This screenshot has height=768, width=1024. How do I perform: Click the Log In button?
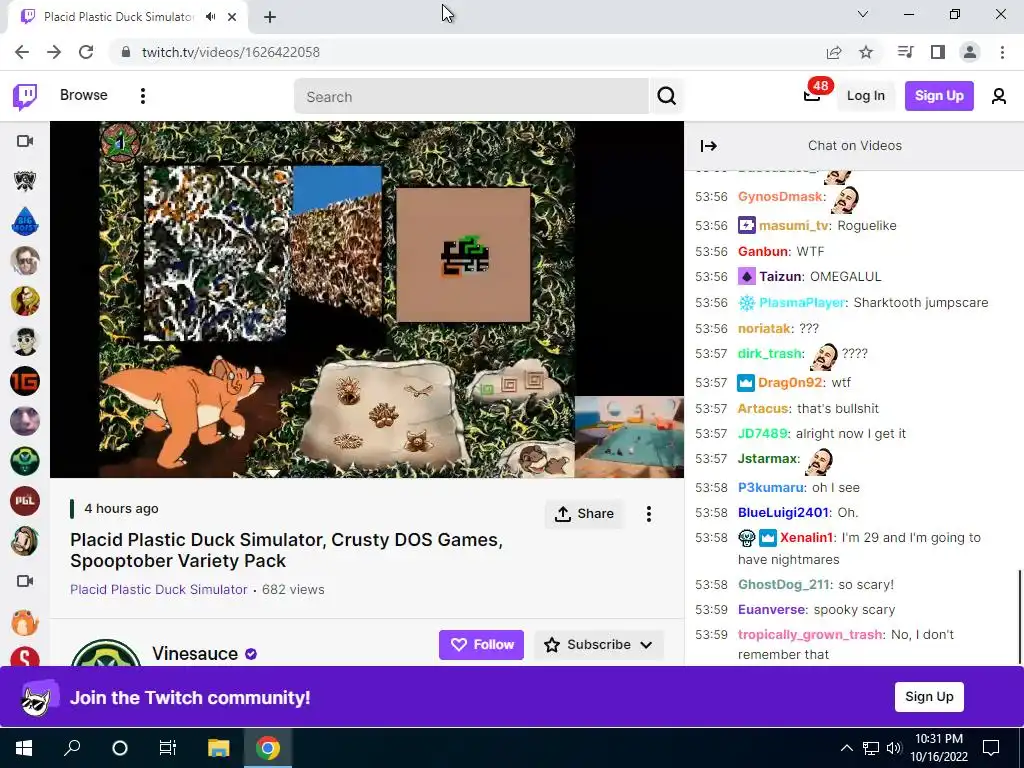(865, 96)
